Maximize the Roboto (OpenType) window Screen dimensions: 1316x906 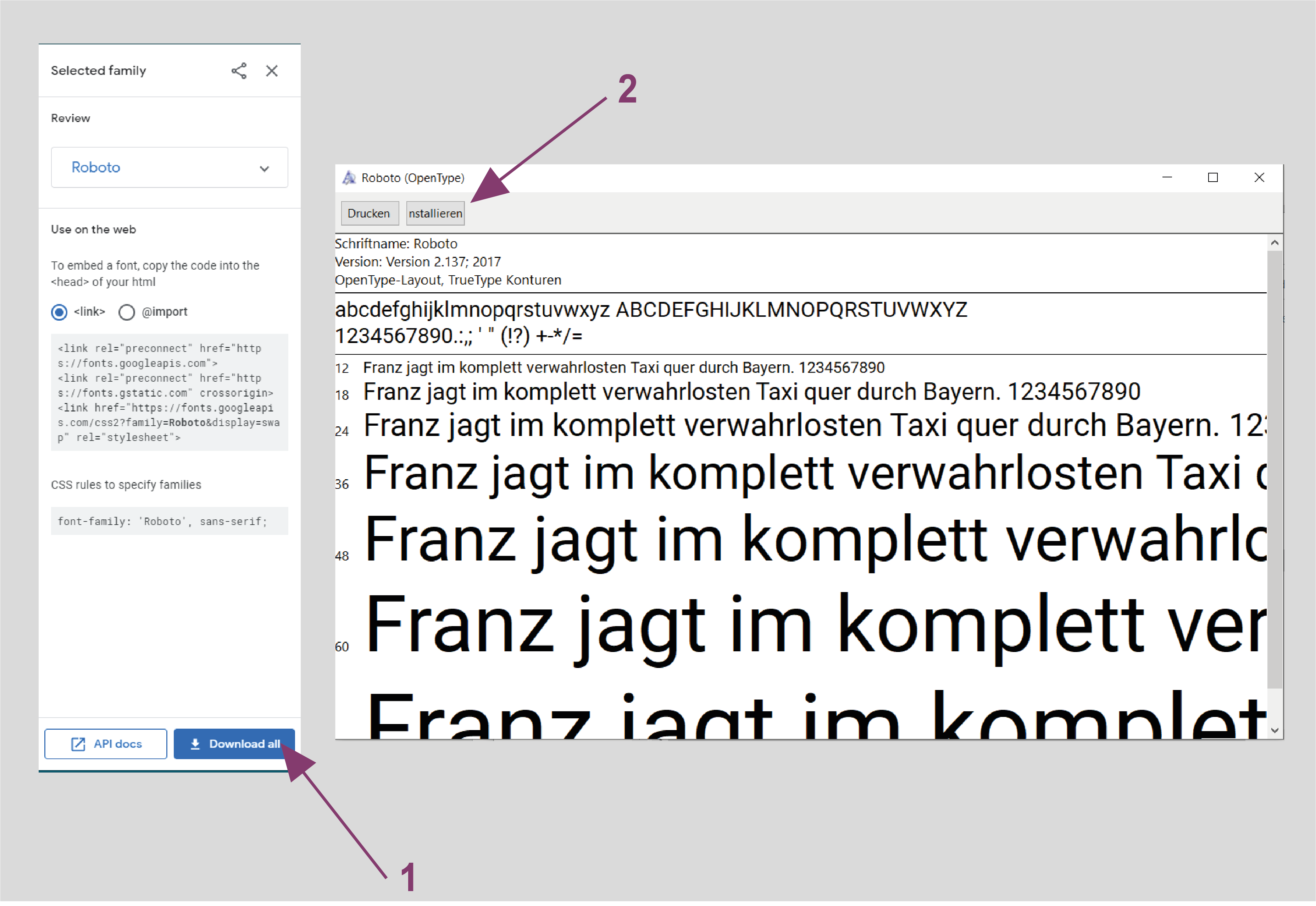(1213, 178)
